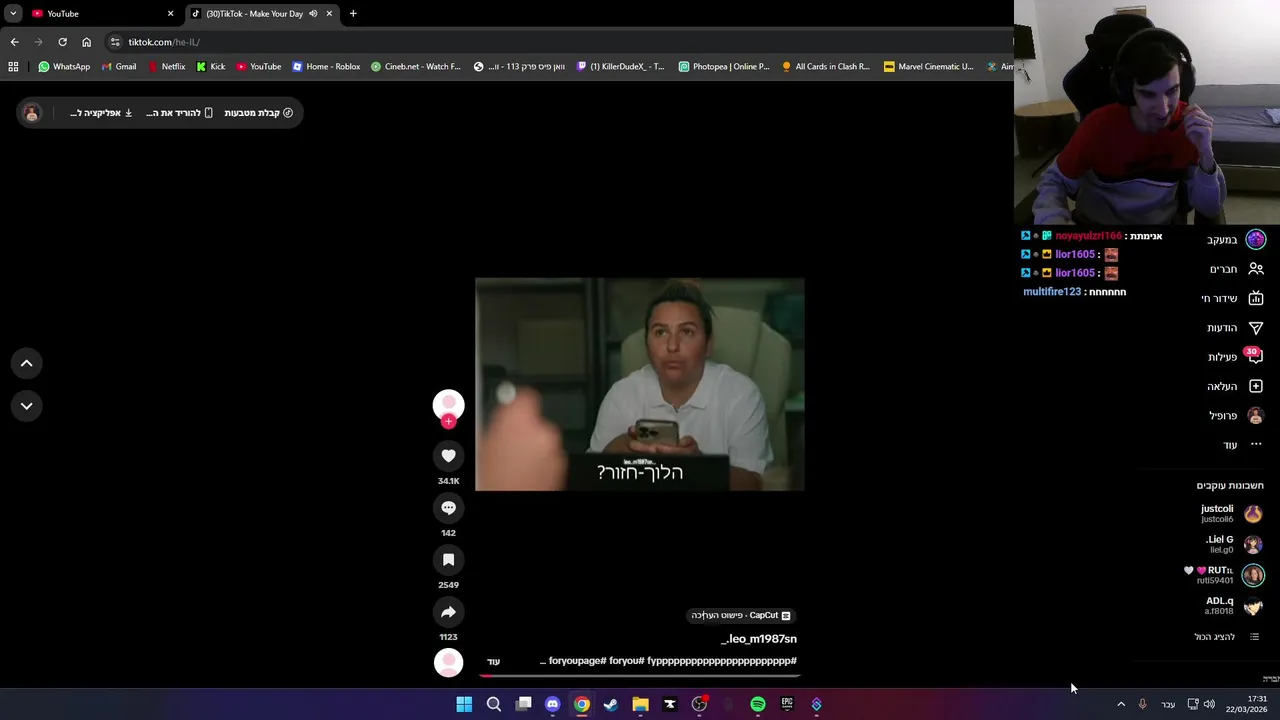The height and width of the screenshot is (720, 1280).
Task: Open the KillerDudeX Twitch bookmark
Action: [x=620, y=67]
